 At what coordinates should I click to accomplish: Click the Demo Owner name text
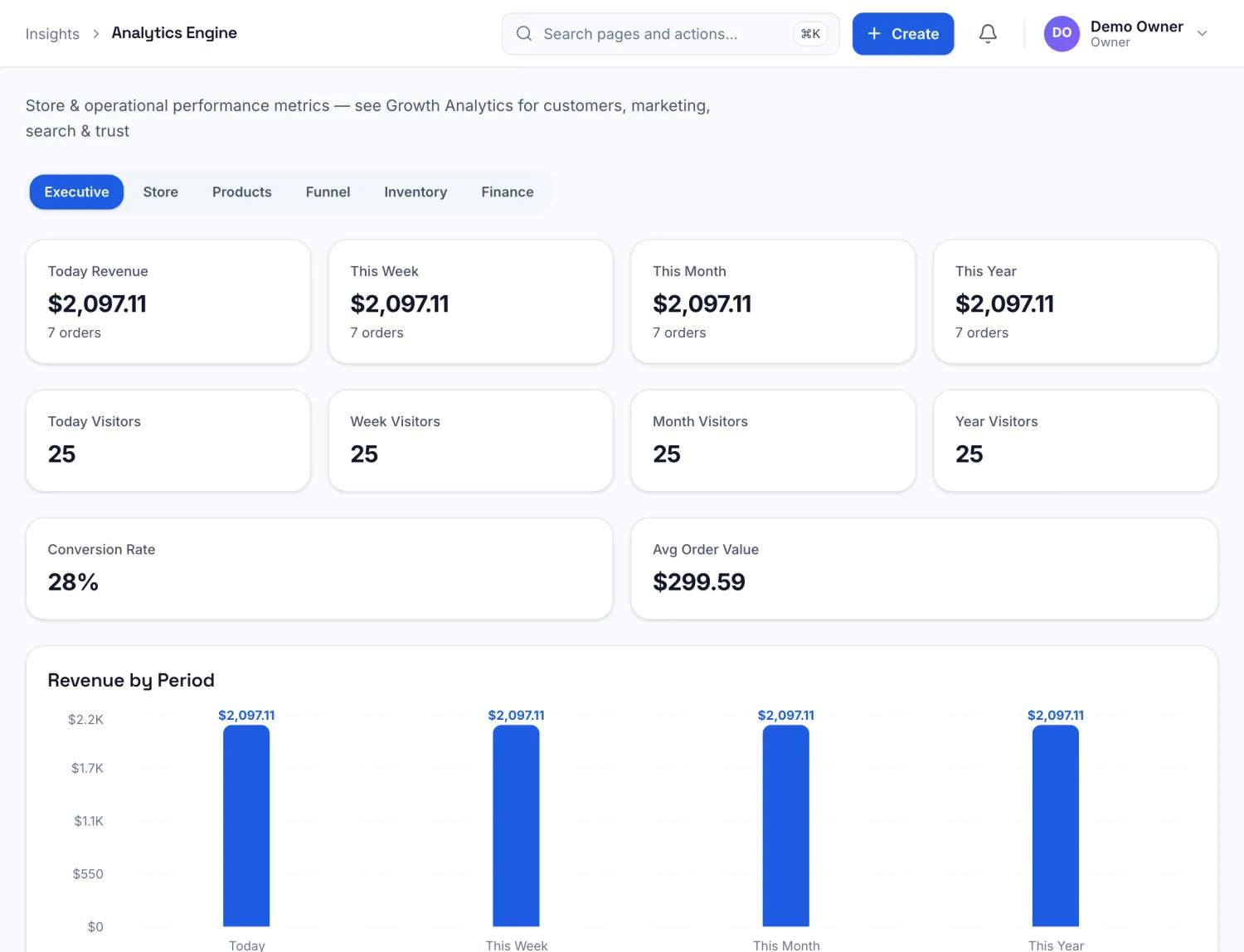[x=1137, y=27]
